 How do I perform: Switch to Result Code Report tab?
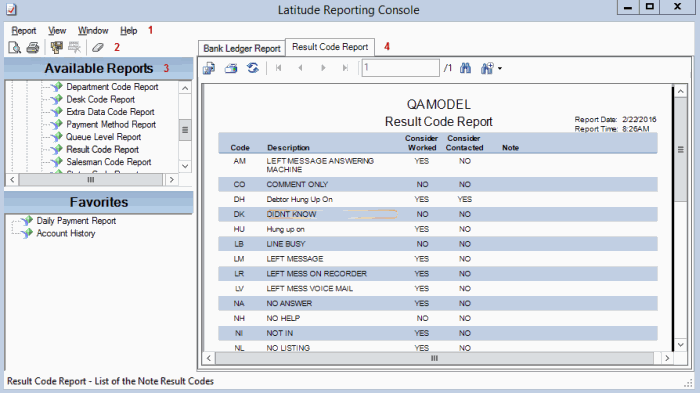pos(330,47)
